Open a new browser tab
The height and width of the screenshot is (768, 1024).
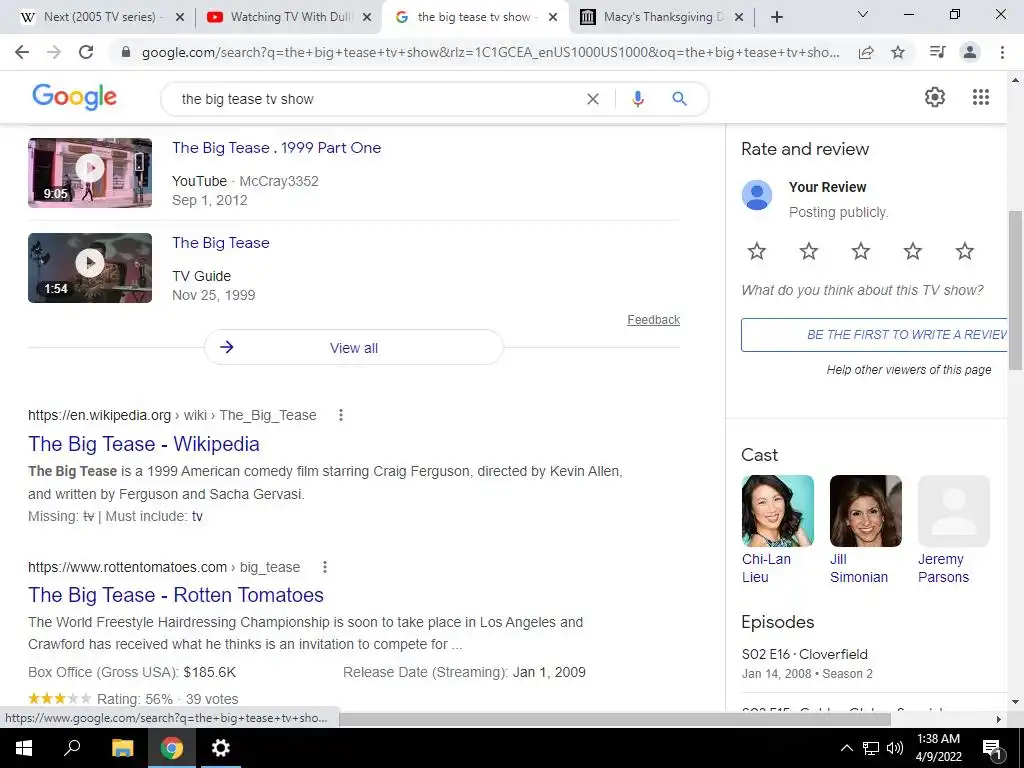point(776,17)
